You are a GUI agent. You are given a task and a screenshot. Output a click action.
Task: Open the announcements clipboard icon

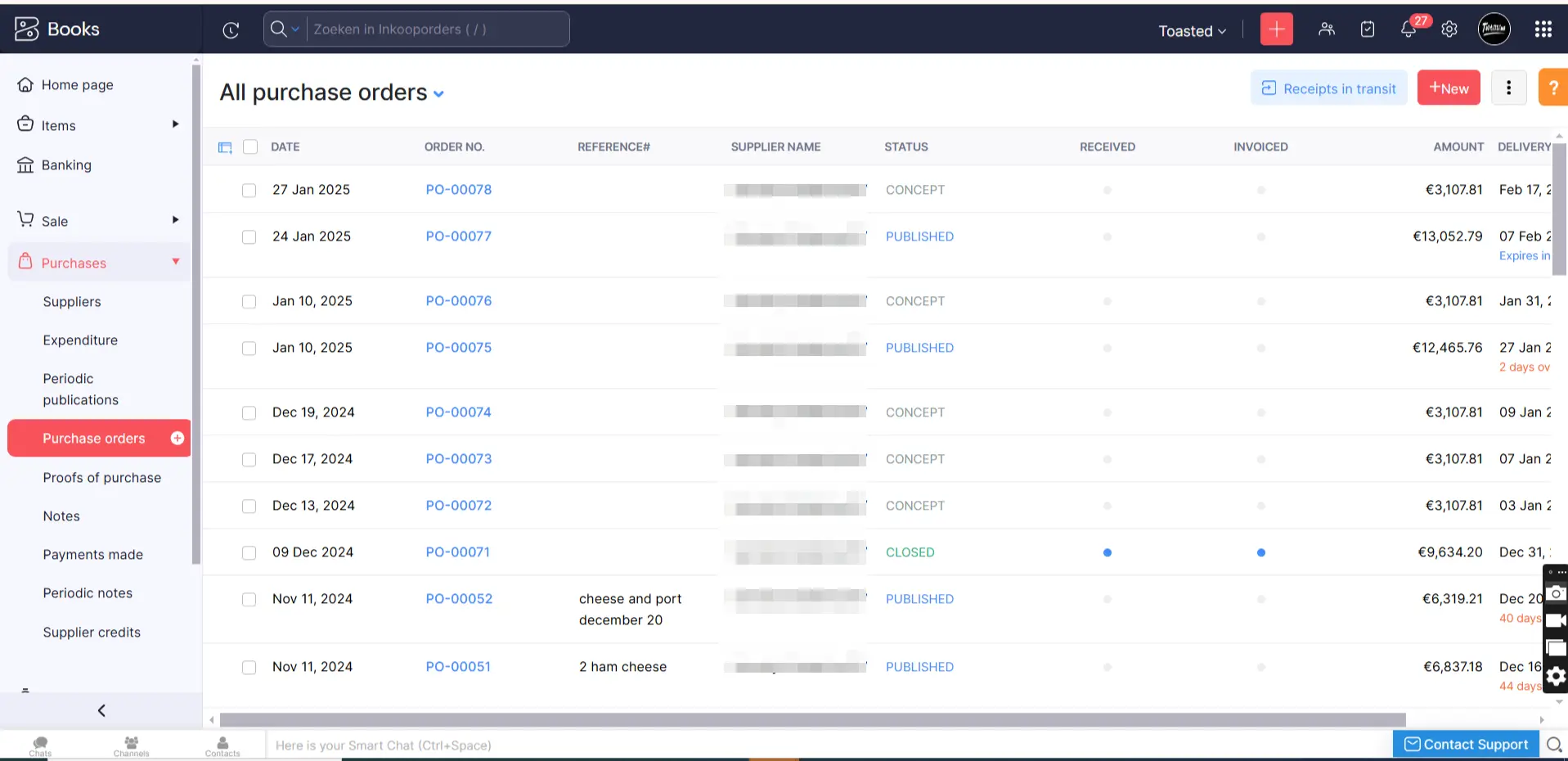point(1367,29)
